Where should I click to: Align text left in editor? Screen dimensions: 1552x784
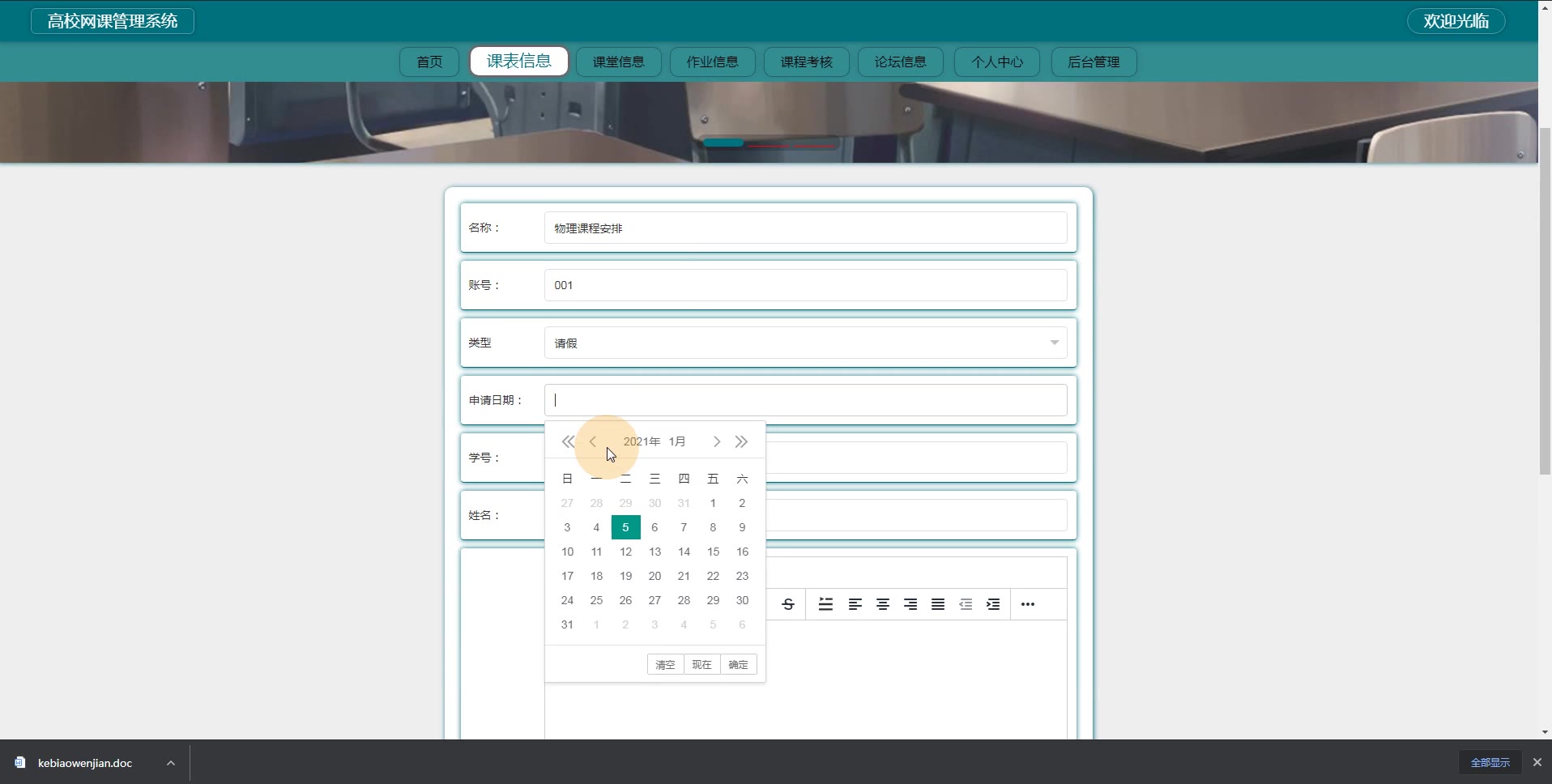coord(855,604)
